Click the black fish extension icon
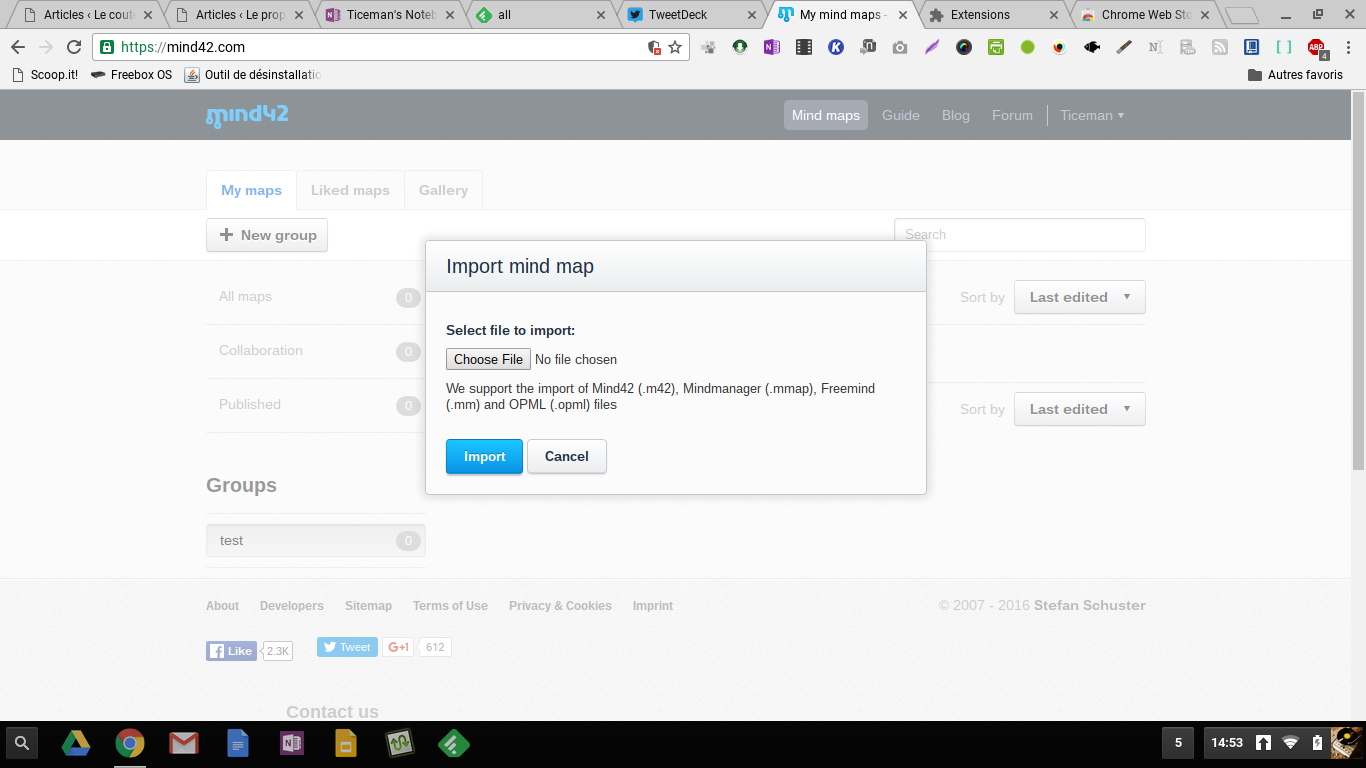The image size is (1366, 768). 1091,47
